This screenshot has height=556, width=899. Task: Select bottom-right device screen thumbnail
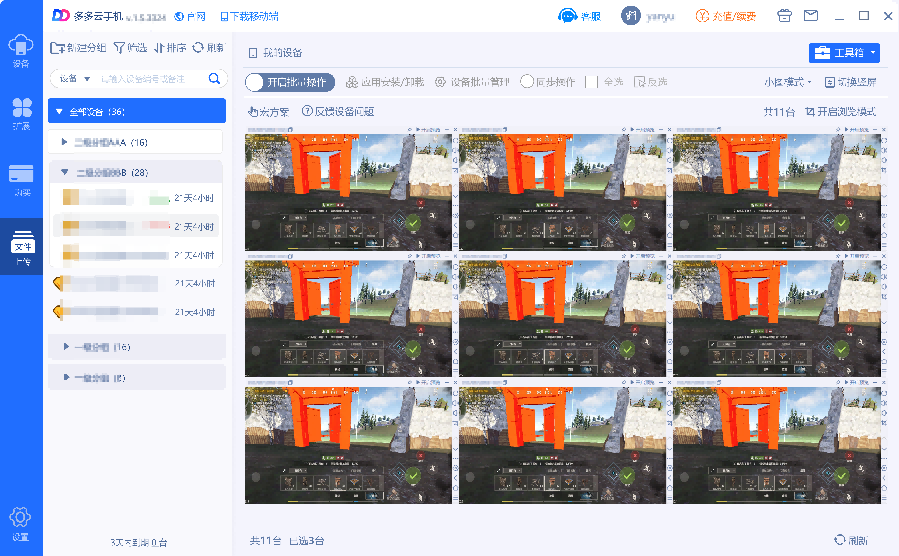tap(777, 445)
